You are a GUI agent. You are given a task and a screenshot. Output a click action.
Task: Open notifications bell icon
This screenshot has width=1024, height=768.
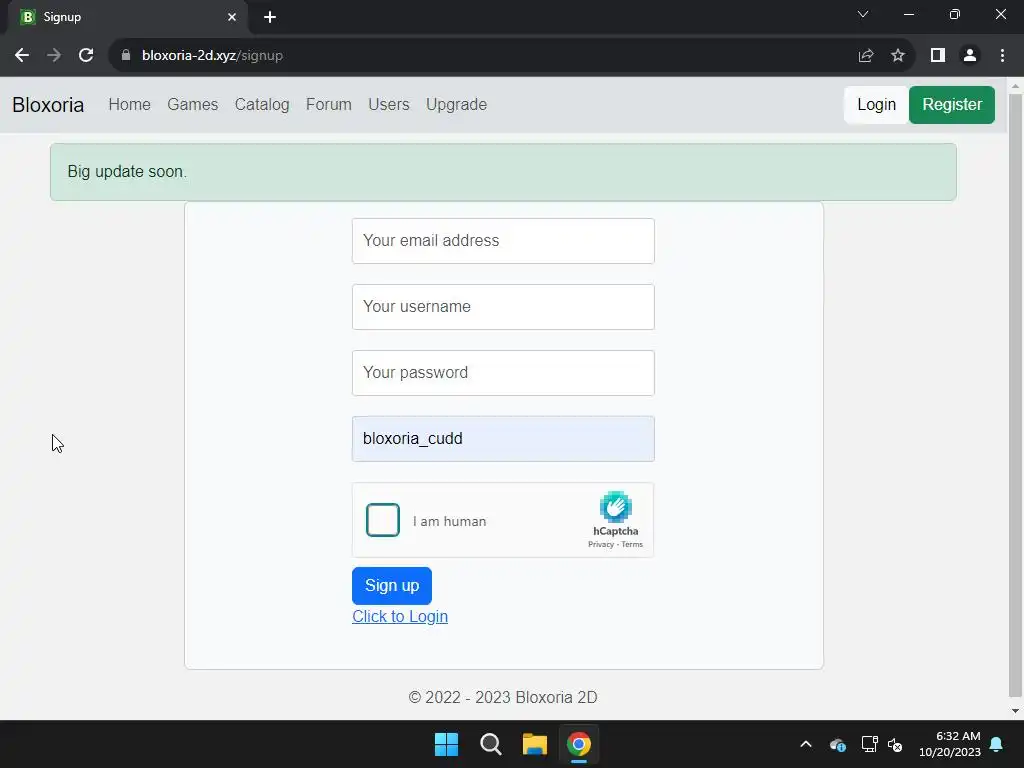(997, 744)
